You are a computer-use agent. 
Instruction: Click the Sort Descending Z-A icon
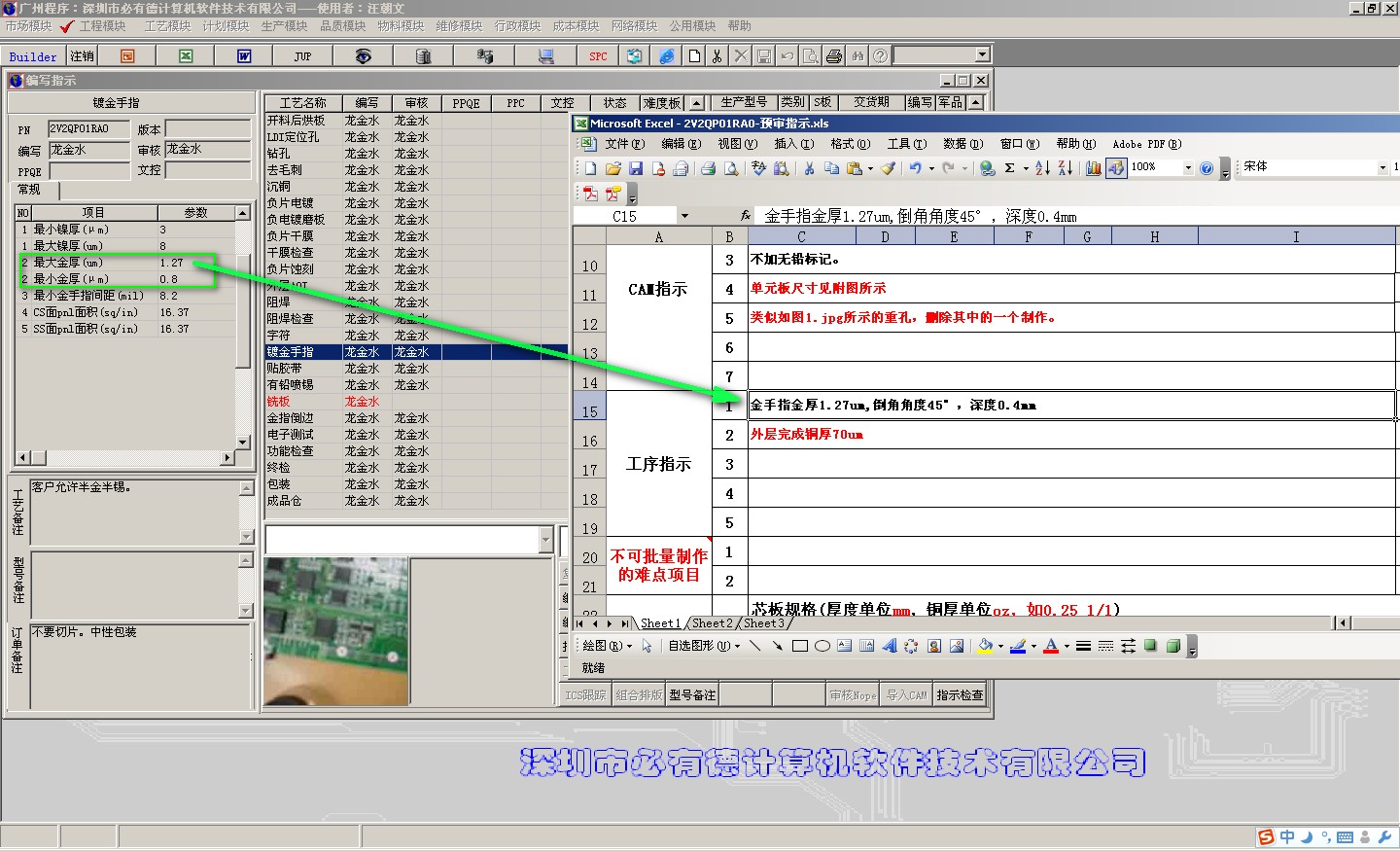(1066, 168)
